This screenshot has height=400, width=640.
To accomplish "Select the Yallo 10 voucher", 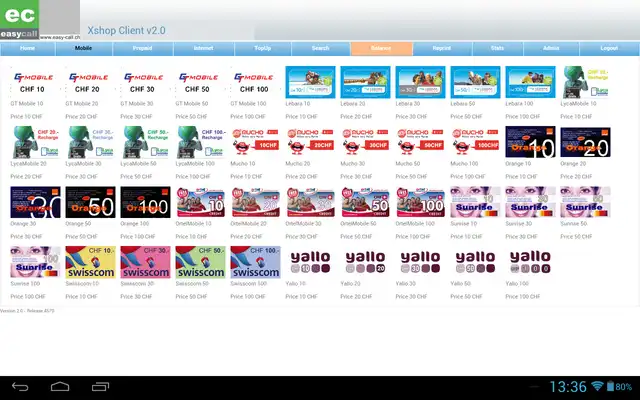I will click(310, 262).
